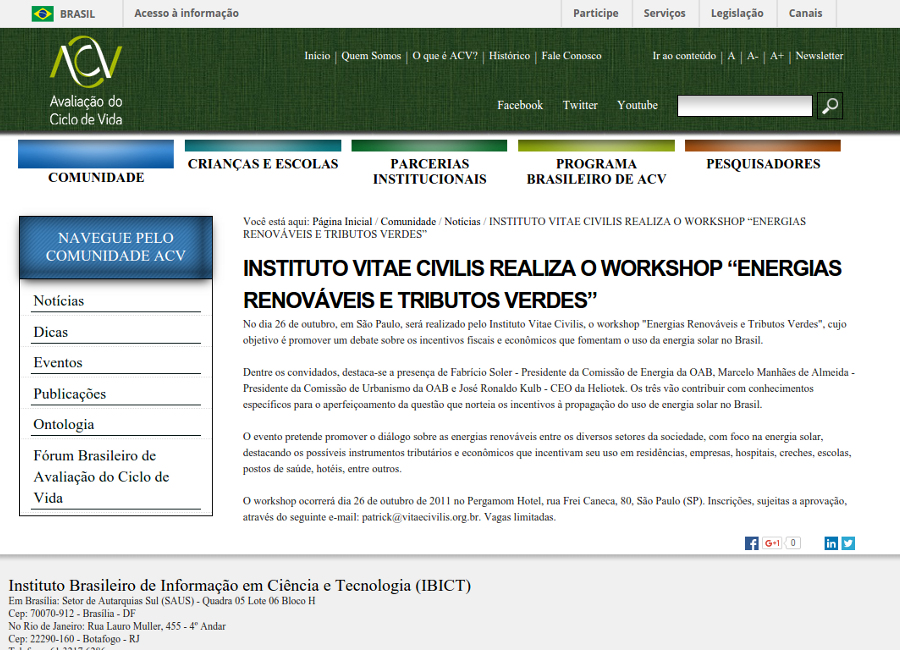
Task: Click the ACV Avaliação do Ciclo de Vida logo
Action: 86,81
